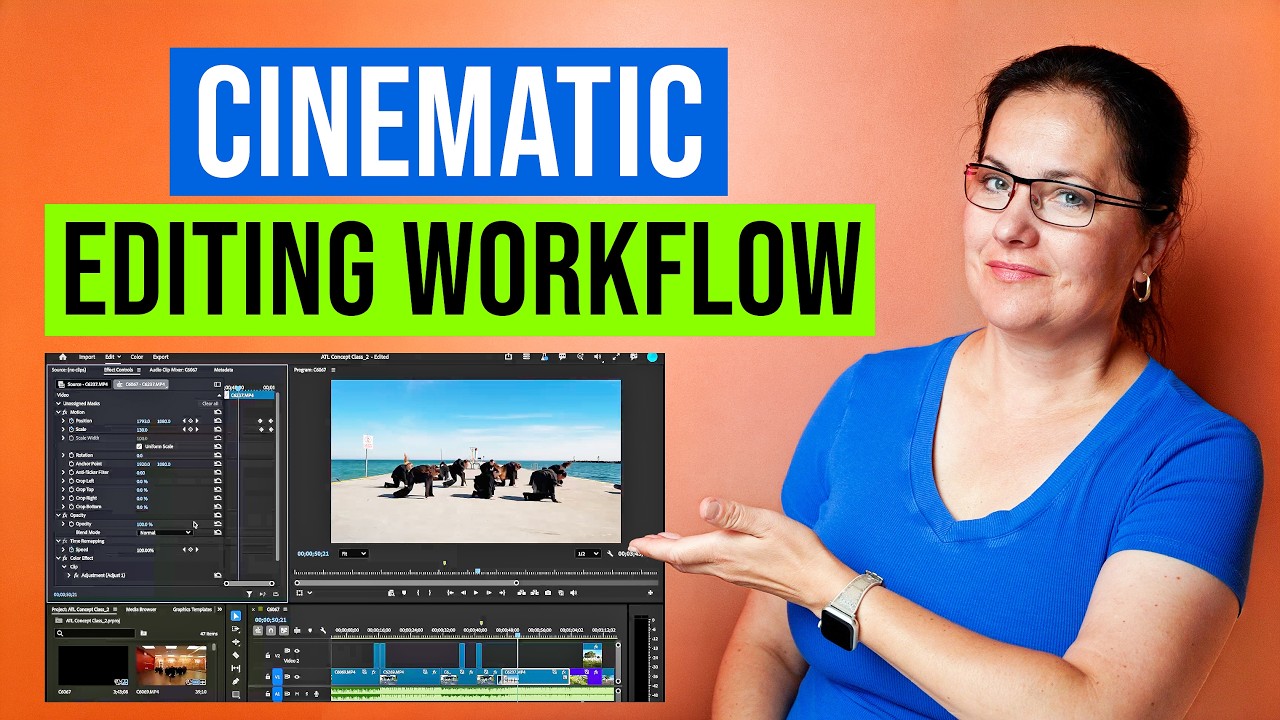Click the Quick Export icon
The width and height of the screenshot is (1280, 720).
pos(508,356)
